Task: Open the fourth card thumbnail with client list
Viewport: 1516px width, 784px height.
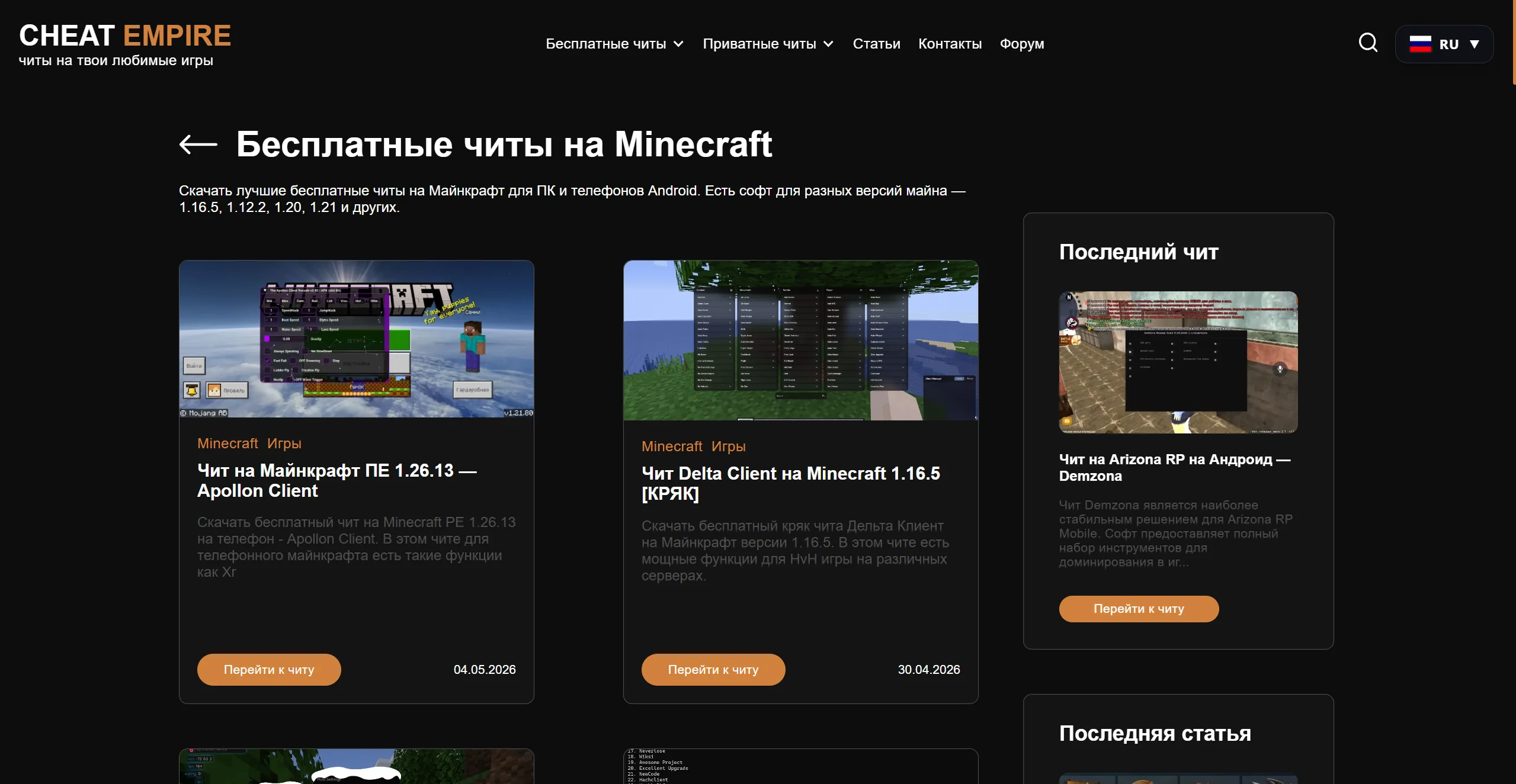Action: (801, 766)
